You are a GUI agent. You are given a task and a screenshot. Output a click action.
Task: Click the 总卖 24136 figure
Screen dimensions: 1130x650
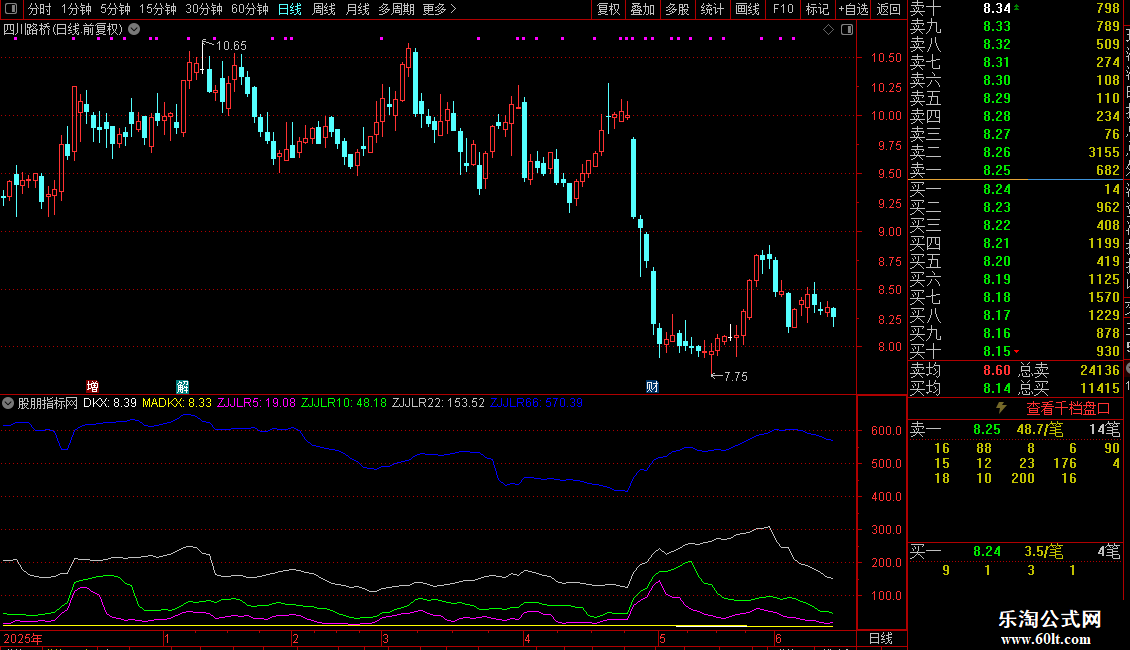tap(1100, 370)
